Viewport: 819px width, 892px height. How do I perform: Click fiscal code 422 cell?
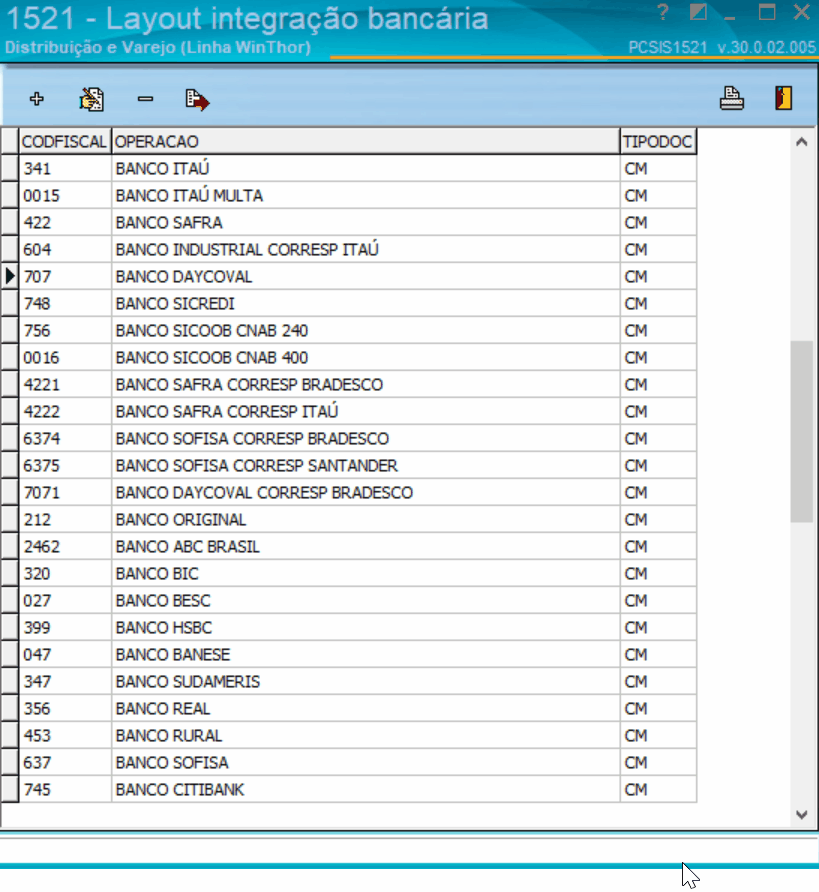tap(65, 222)
